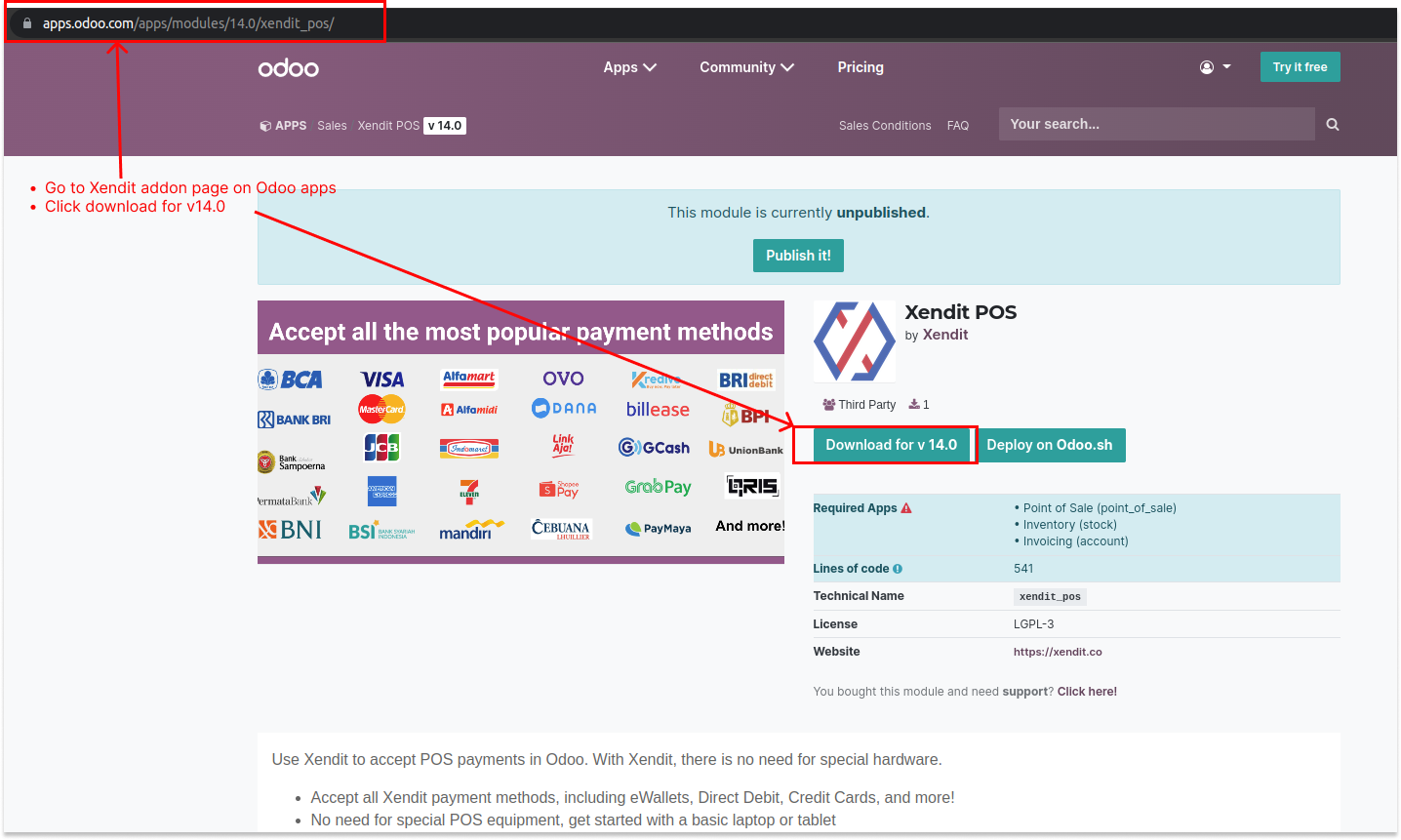This screenshot has width=1401, height=840.
Task: Click Deploy on Odoo.sh button
Action: point(1050,445)
